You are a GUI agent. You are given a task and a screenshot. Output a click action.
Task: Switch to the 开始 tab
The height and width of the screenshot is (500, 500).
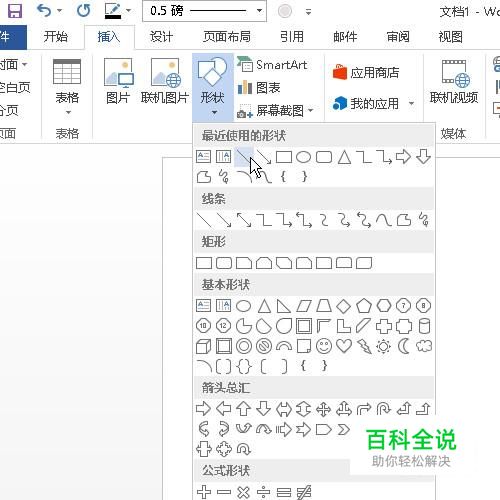(55, 37)
